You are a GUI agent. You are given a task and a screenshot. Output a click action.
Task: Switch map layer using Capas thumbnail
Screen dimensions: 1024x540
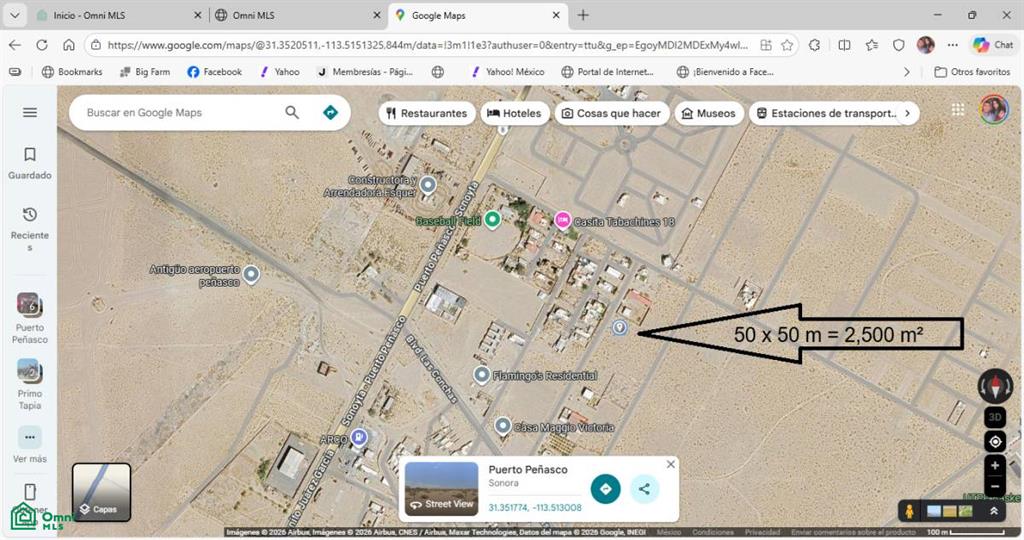[101, 492]
